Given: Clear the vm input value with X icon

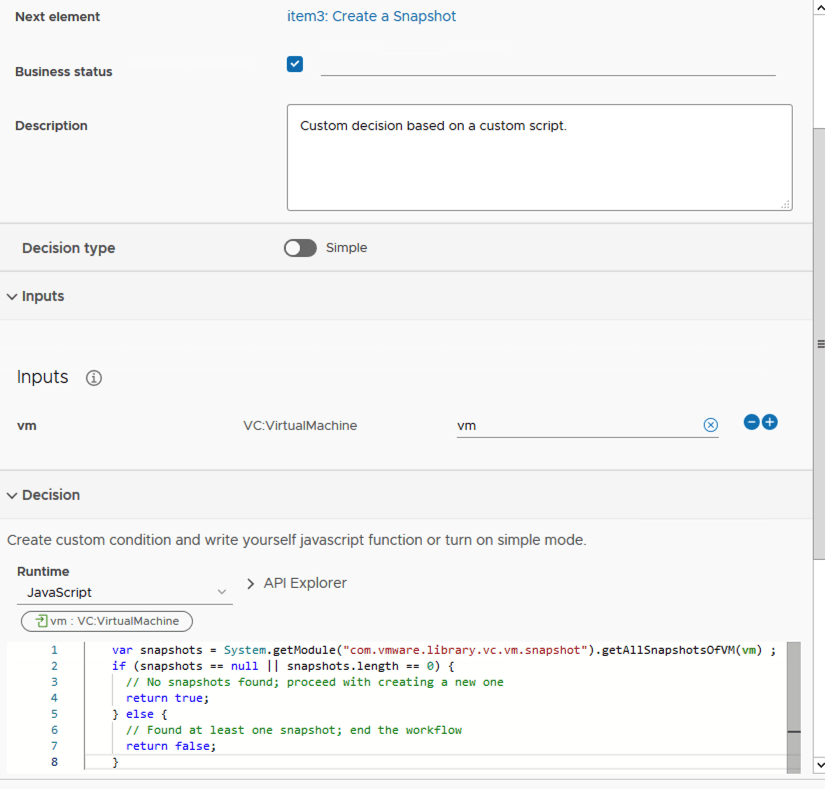Looking at the screenshot, I should pyautogui.click(x=711, y=425).
